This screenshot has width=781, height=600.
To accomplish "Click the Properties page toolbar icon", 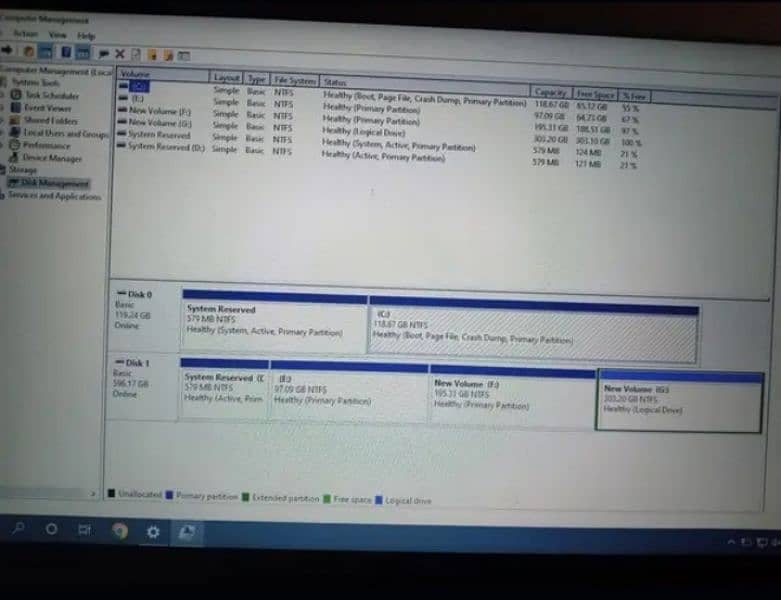I will pyautogui.click(x=136, y=54).
